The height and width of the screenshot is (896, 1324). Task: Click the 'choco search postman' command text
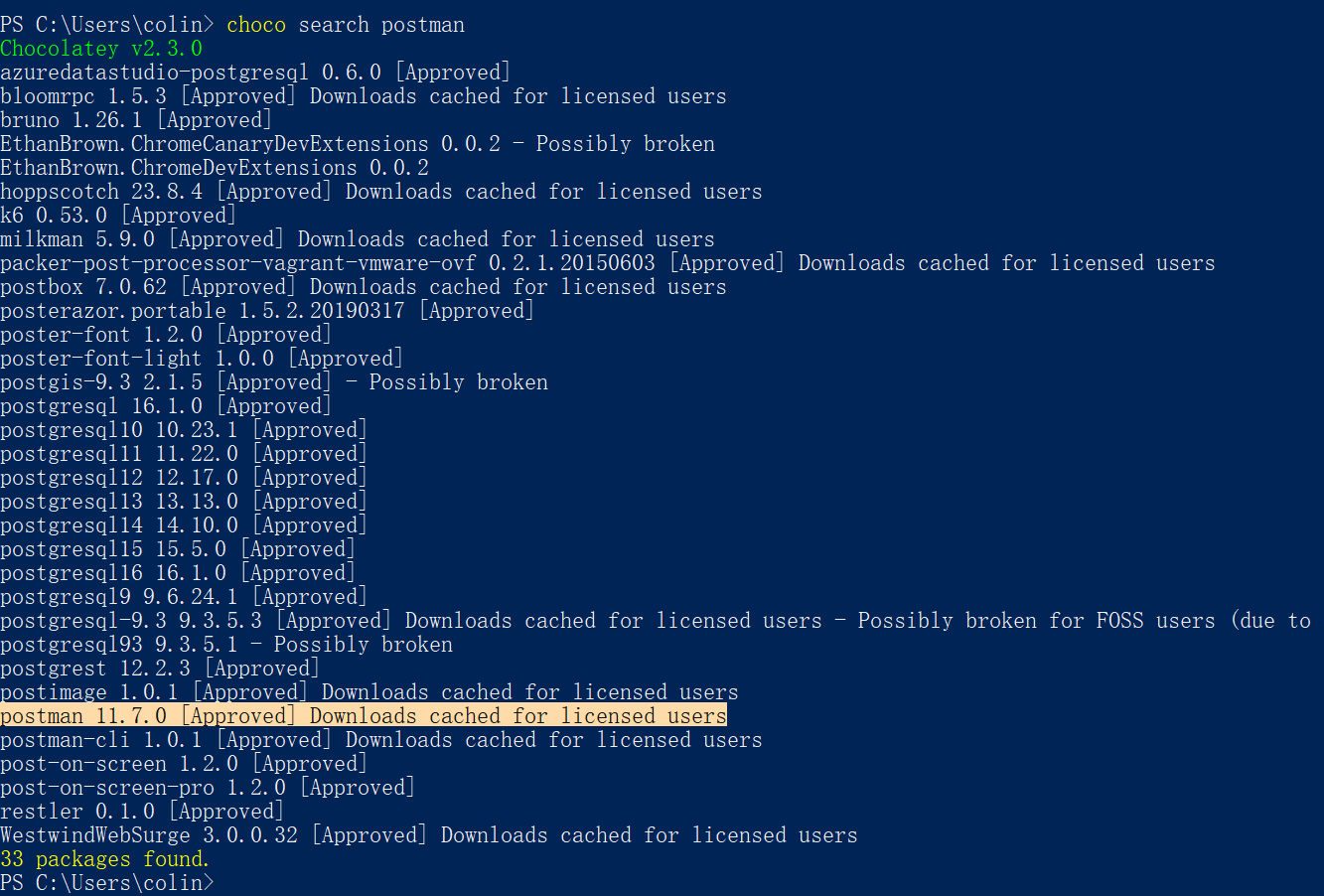pos(345,25)
